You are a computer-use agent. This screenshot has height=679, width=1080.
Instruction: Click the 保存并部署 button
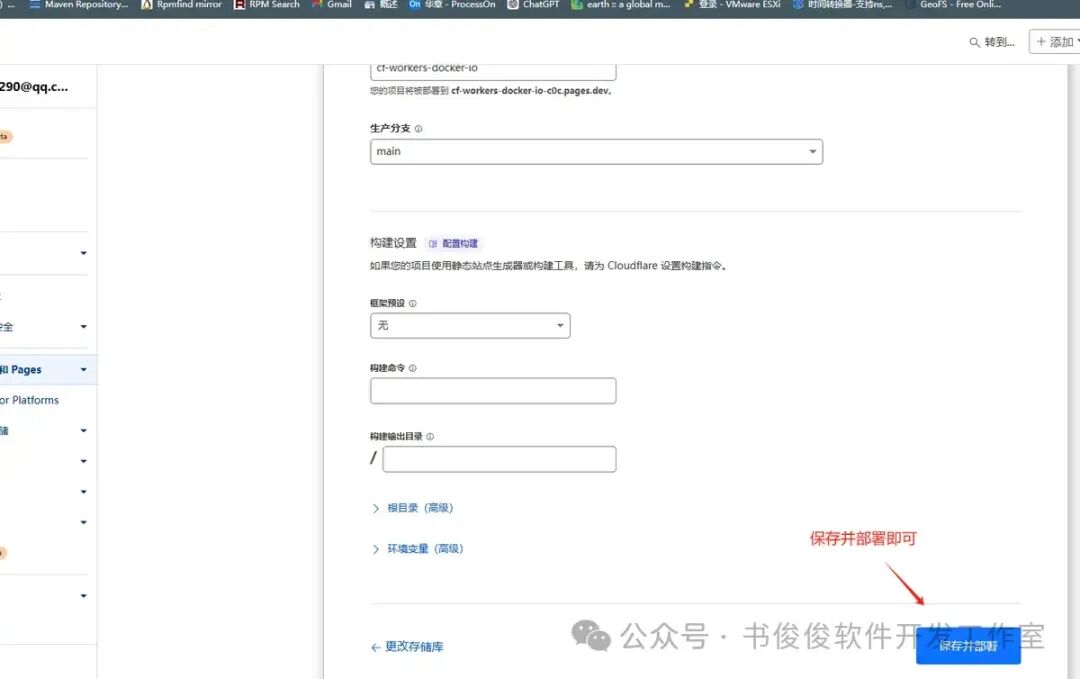[x=968, y=646]
